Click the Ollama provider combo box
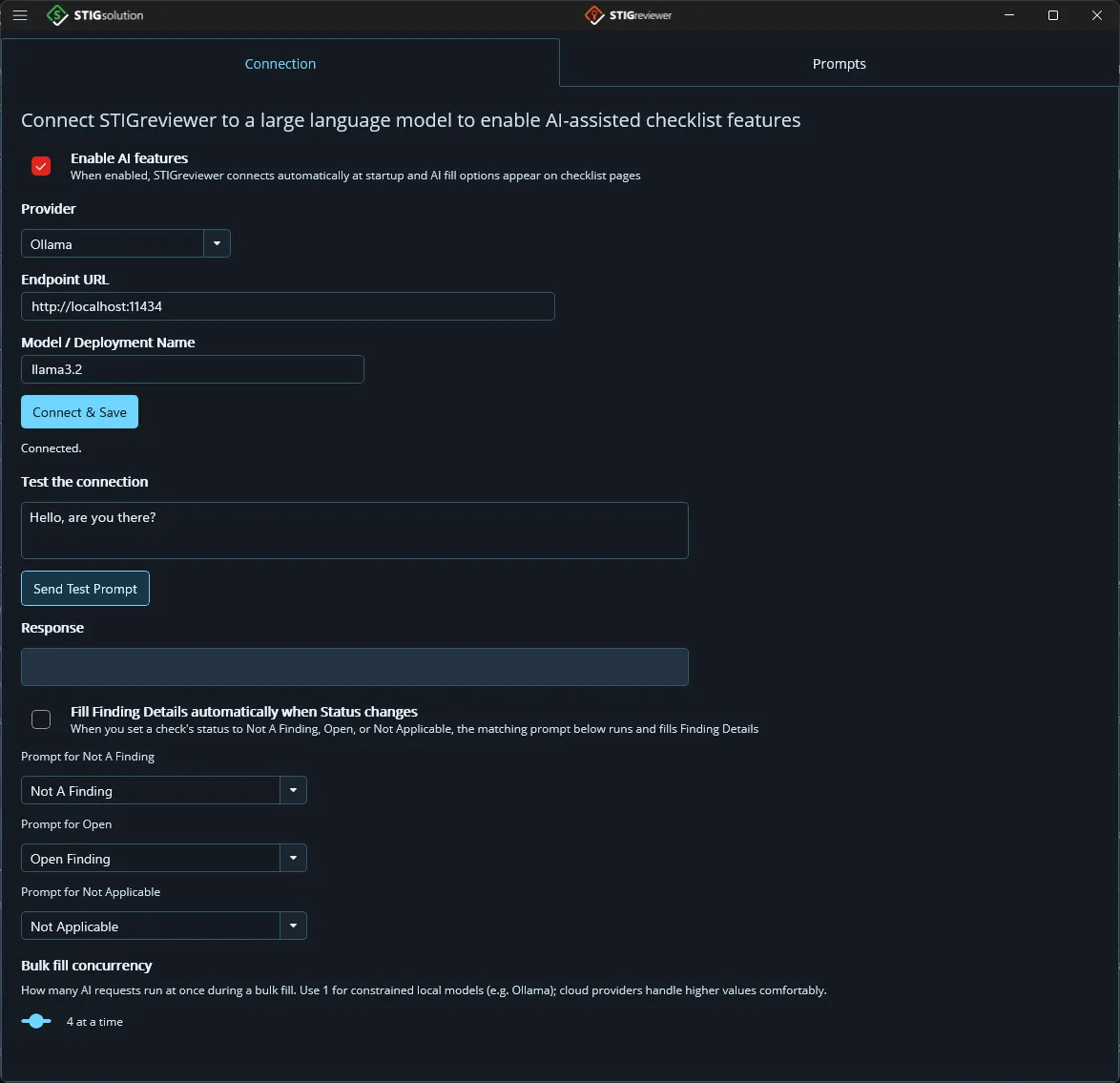Screen dimensions: 1120x1083 126,243
